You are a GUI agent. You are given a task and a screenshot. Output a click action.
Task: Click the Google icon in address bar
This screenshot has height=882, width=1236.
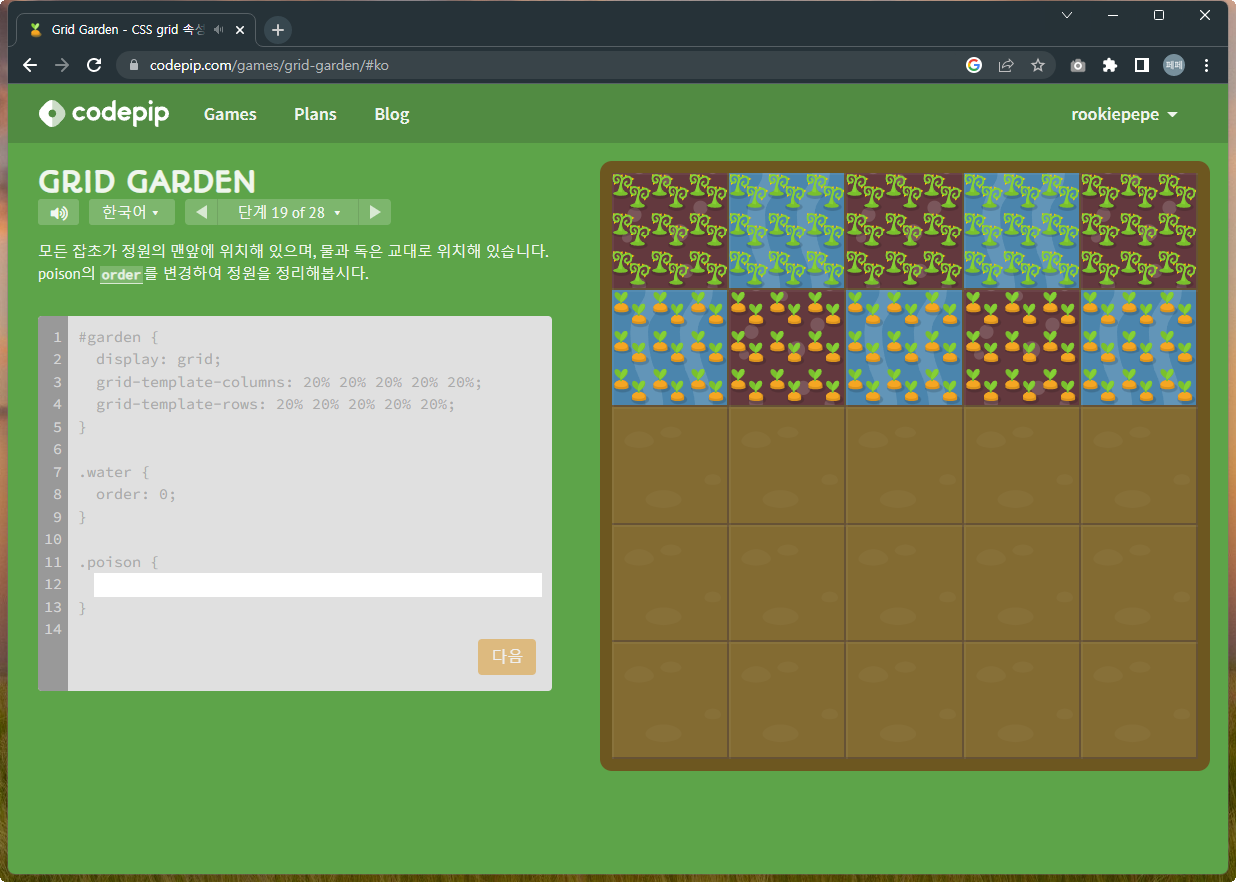click(974, 65)
